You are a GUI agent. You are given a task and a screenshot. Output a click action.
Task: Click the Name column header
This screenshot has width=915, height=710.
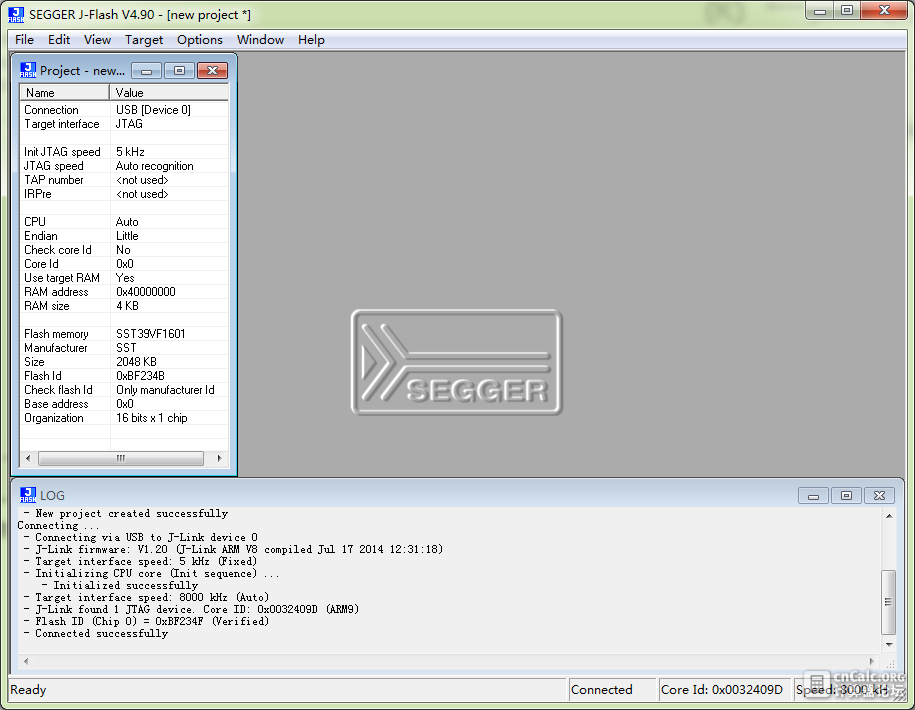pyautogui.click(x=65, y=93)
